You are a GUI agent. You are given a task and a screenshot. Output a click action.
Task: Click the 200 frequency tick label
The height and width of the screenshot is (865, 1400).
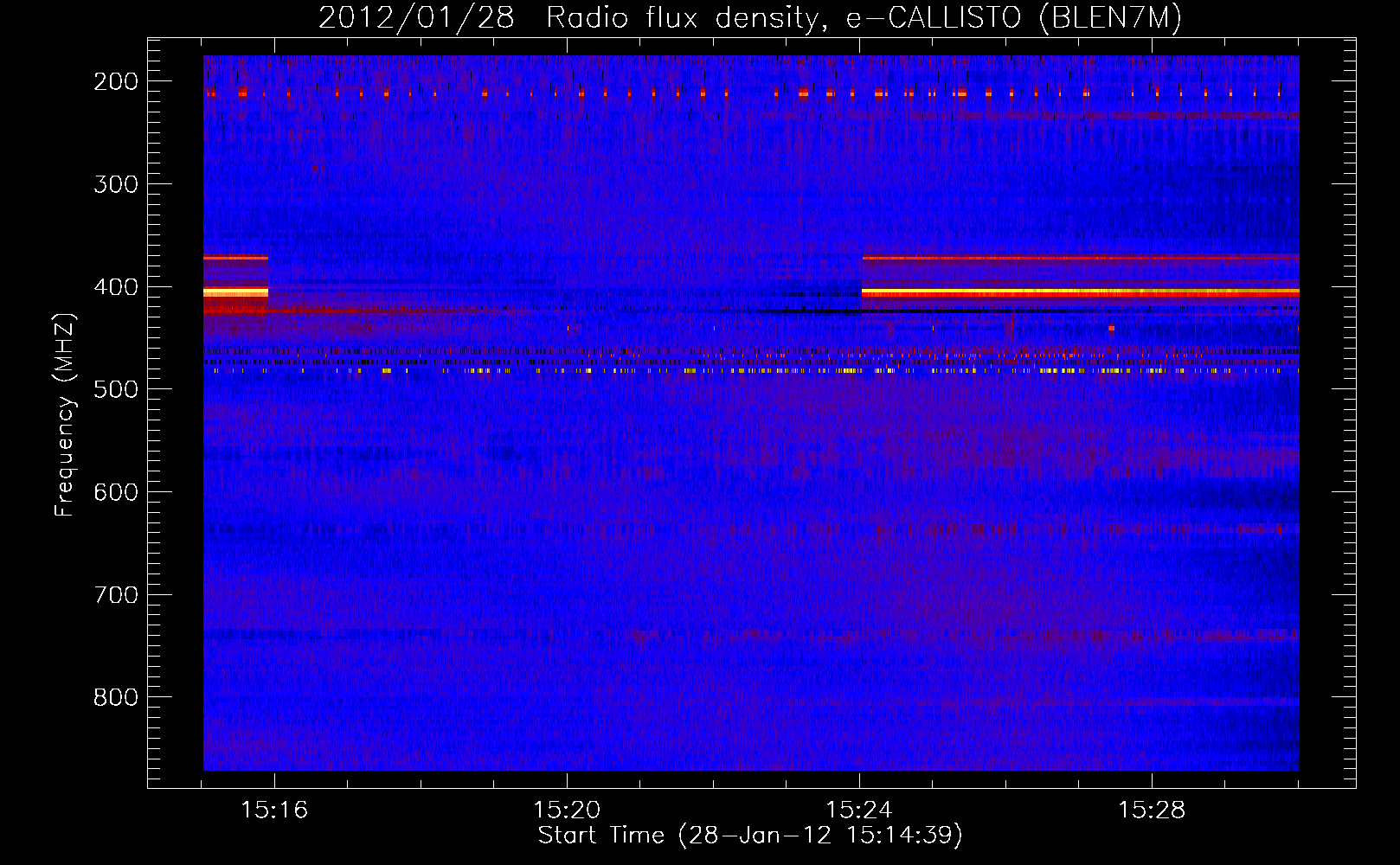pos(116,81)
